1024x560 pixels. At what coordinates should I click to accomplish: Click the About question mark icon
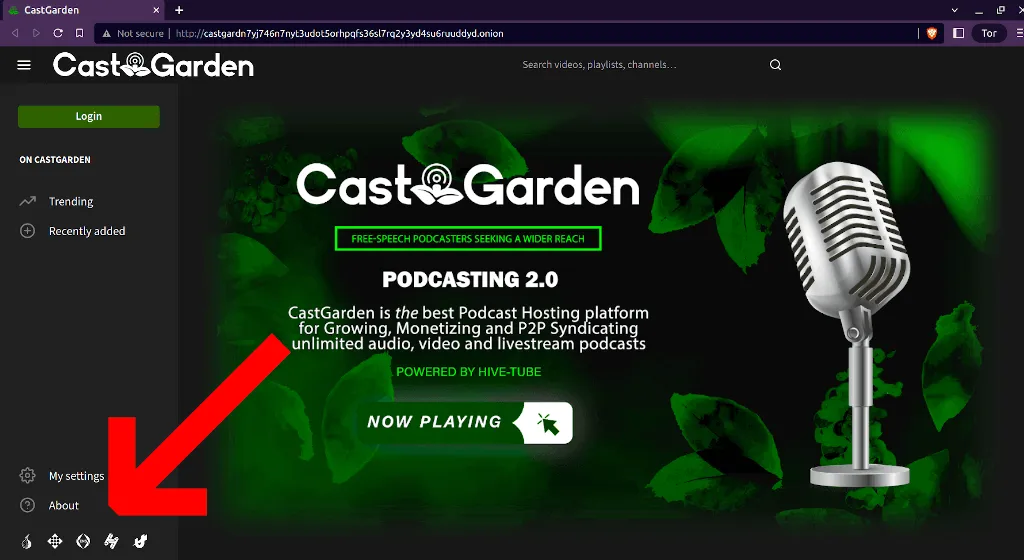27,505
